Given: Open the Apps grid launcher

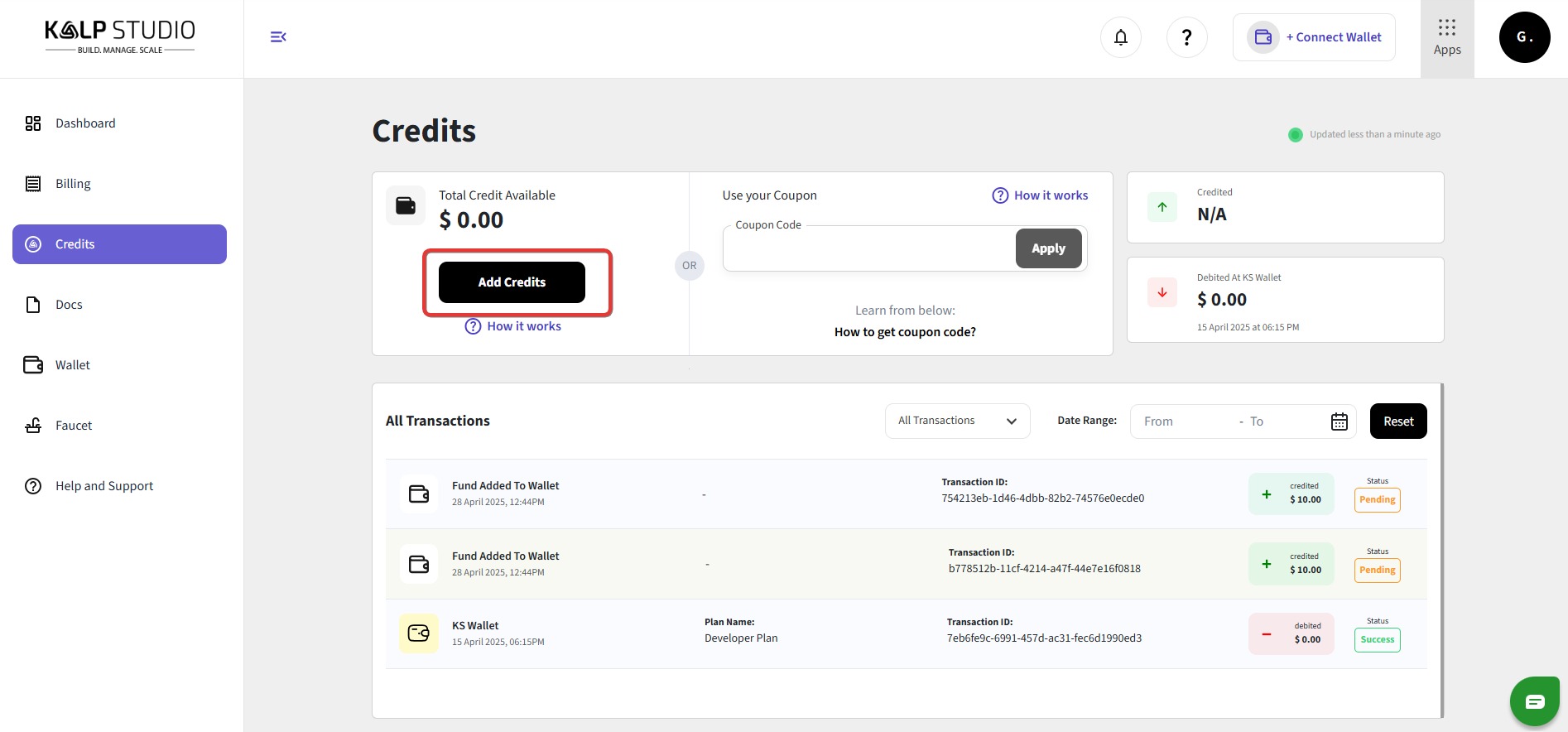Looking at the screenshot, I should (1446, 38).
